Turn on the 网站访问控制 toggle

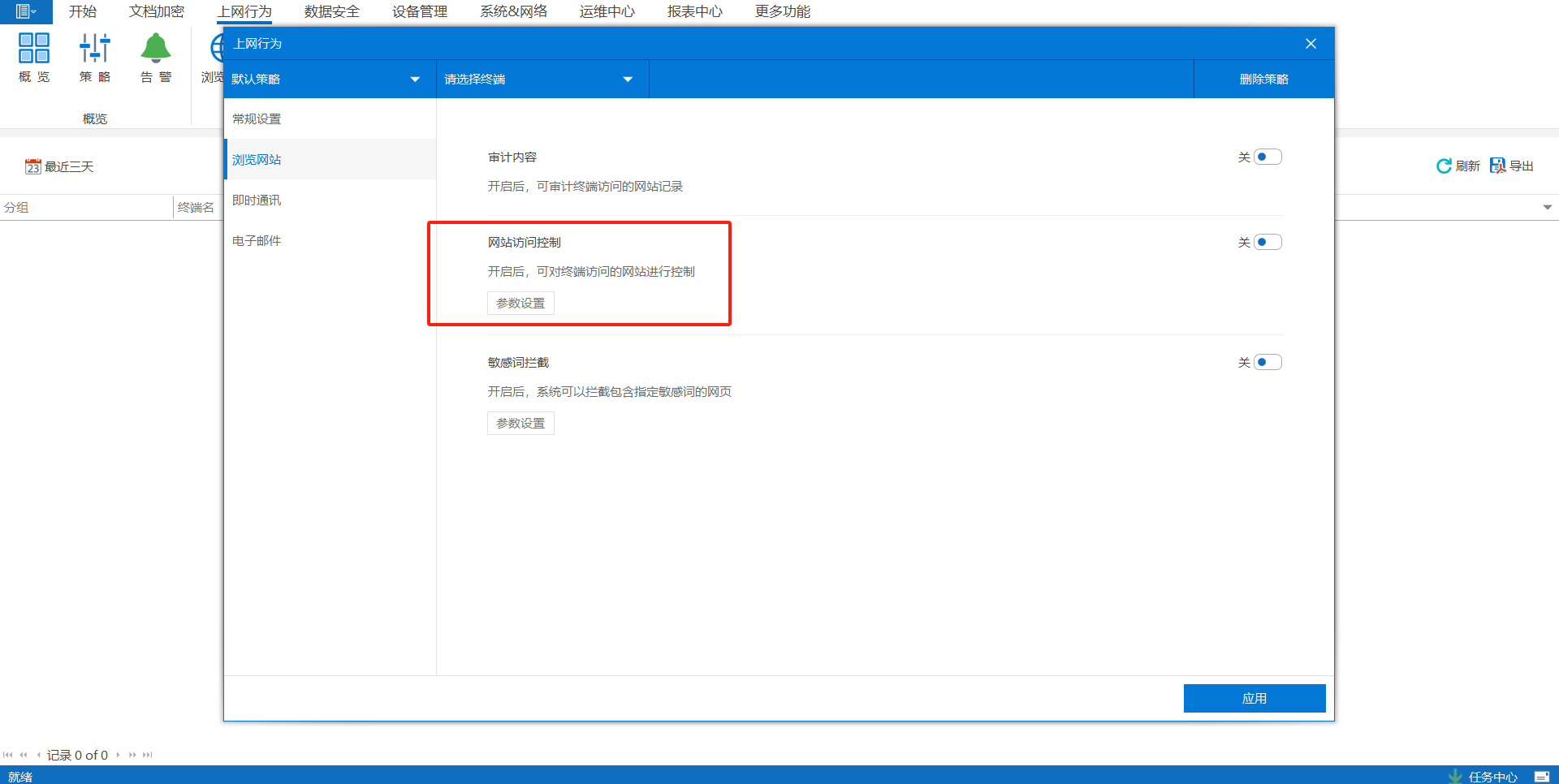[x=1267, y=243]
